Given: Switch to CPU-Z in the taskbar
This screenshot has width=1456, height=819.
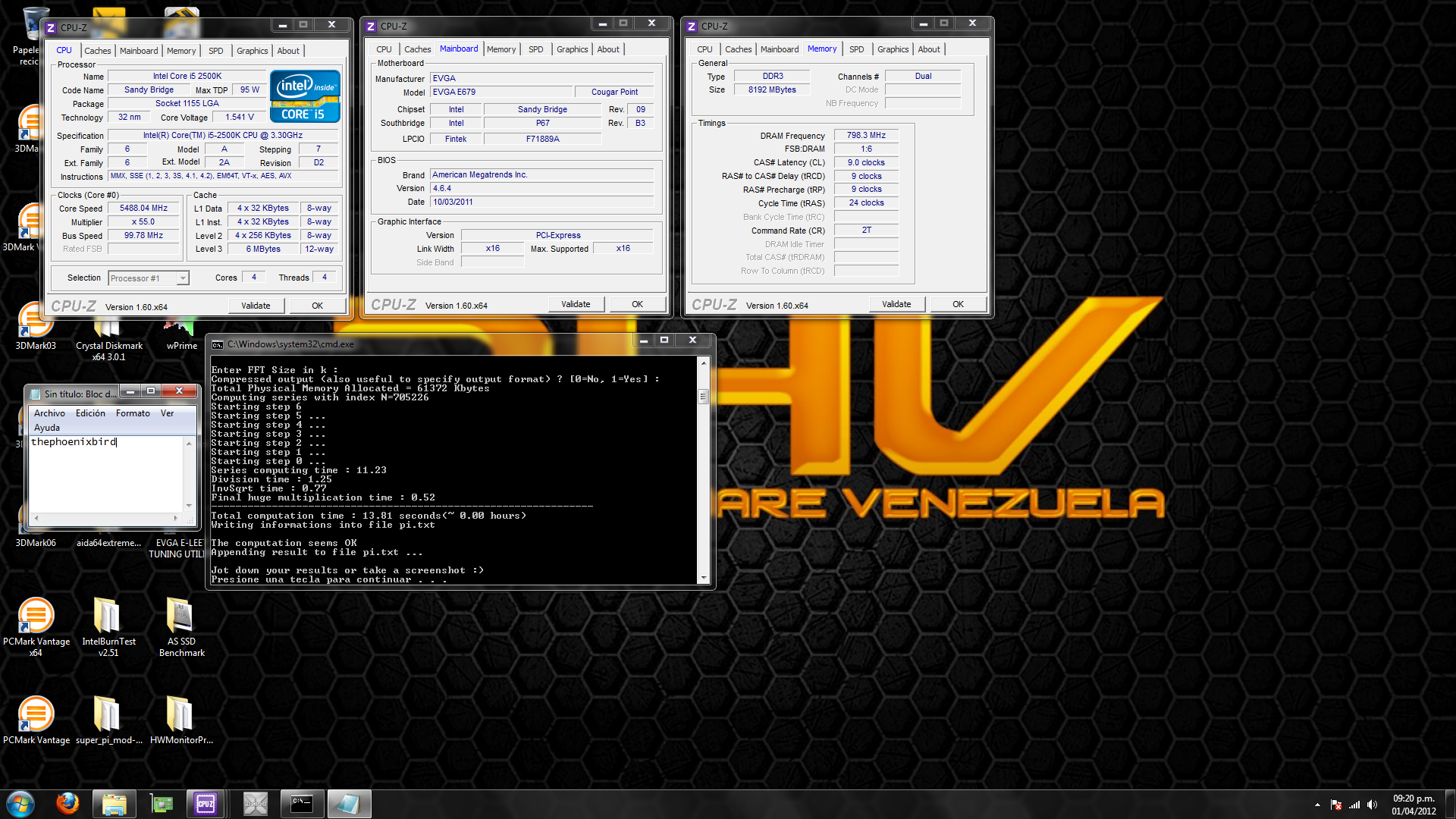Looking at the screenshot, I should tap(205, 804).
